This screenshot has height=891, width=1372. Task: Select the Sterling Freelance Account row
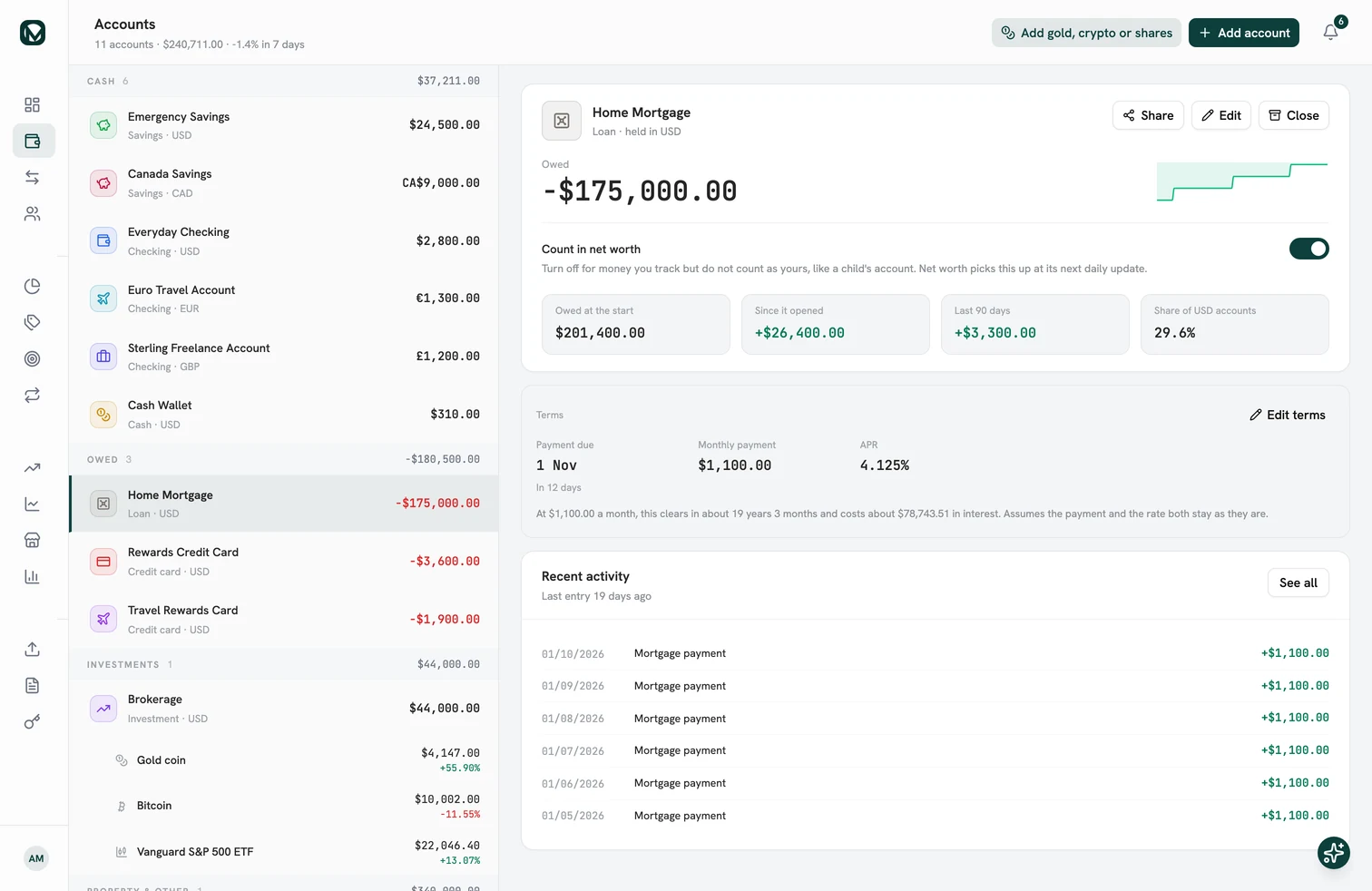(284, 357)
